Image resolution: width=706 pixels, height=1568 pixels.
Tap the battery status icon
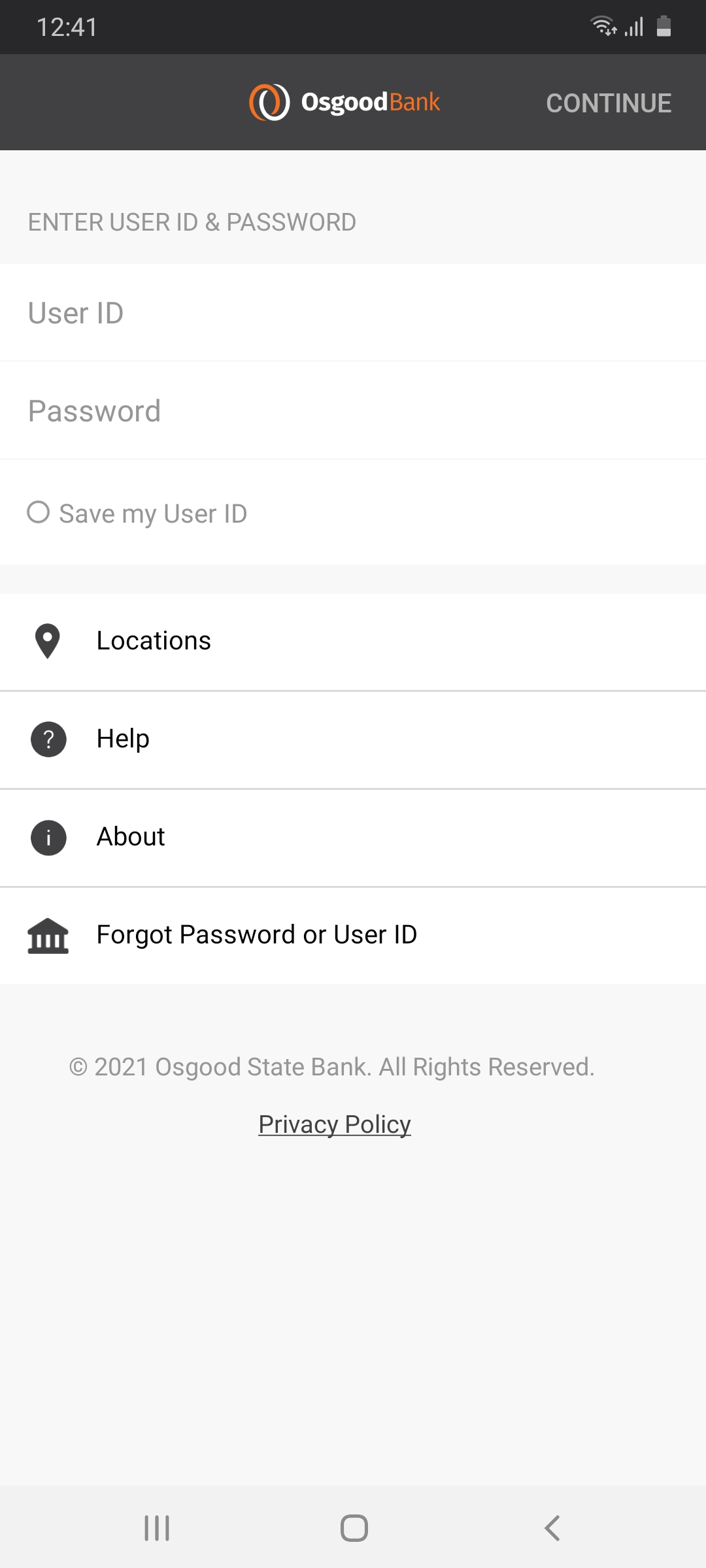[x=664, y=26]
